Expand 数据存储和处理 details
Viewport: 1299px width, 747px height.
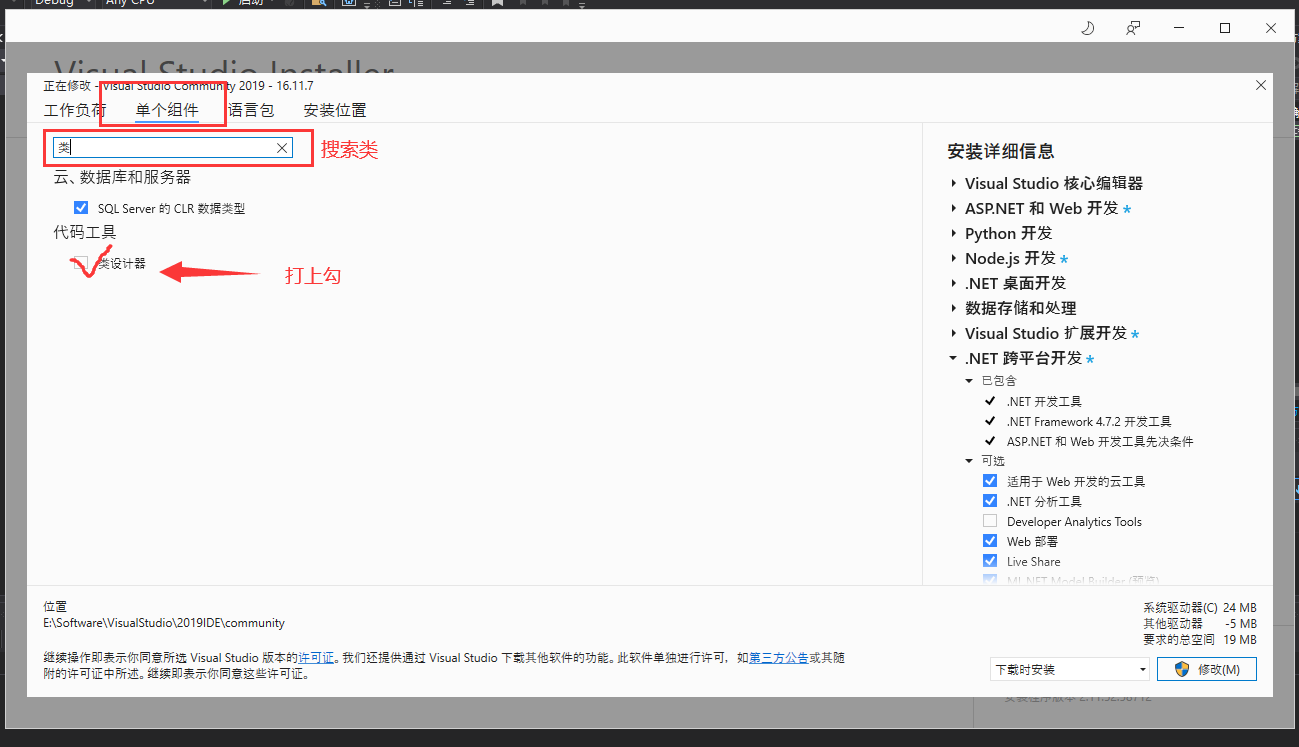(953, 309)
